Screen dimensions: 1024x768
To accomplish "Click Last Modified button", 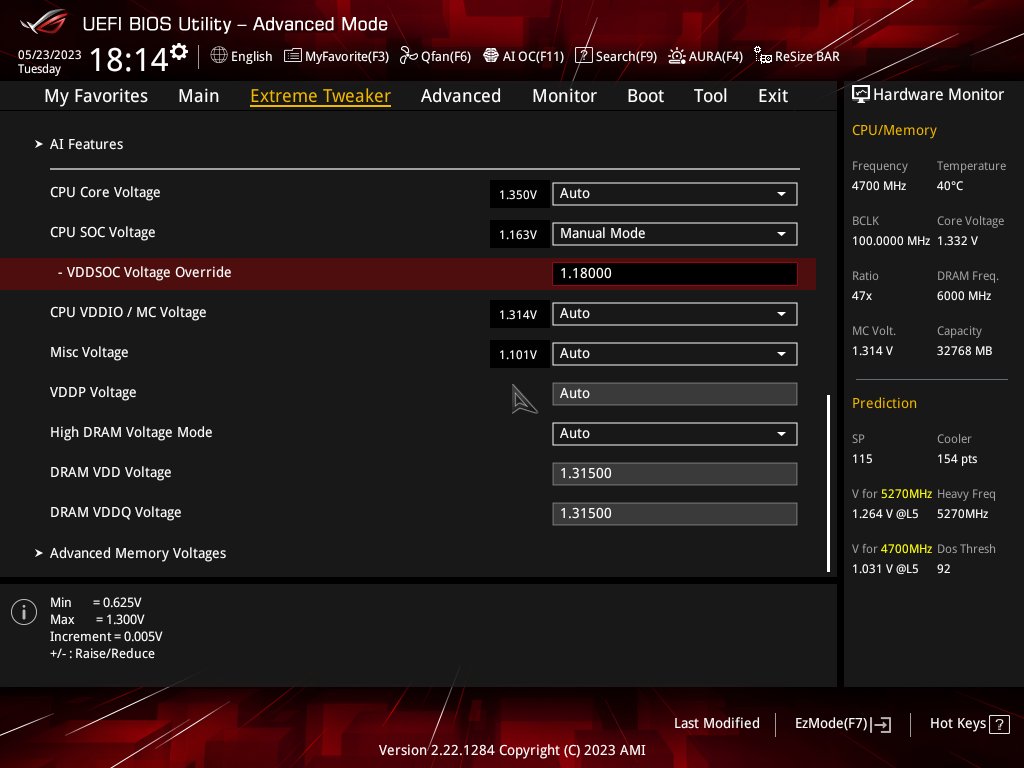I will (716, 724).
